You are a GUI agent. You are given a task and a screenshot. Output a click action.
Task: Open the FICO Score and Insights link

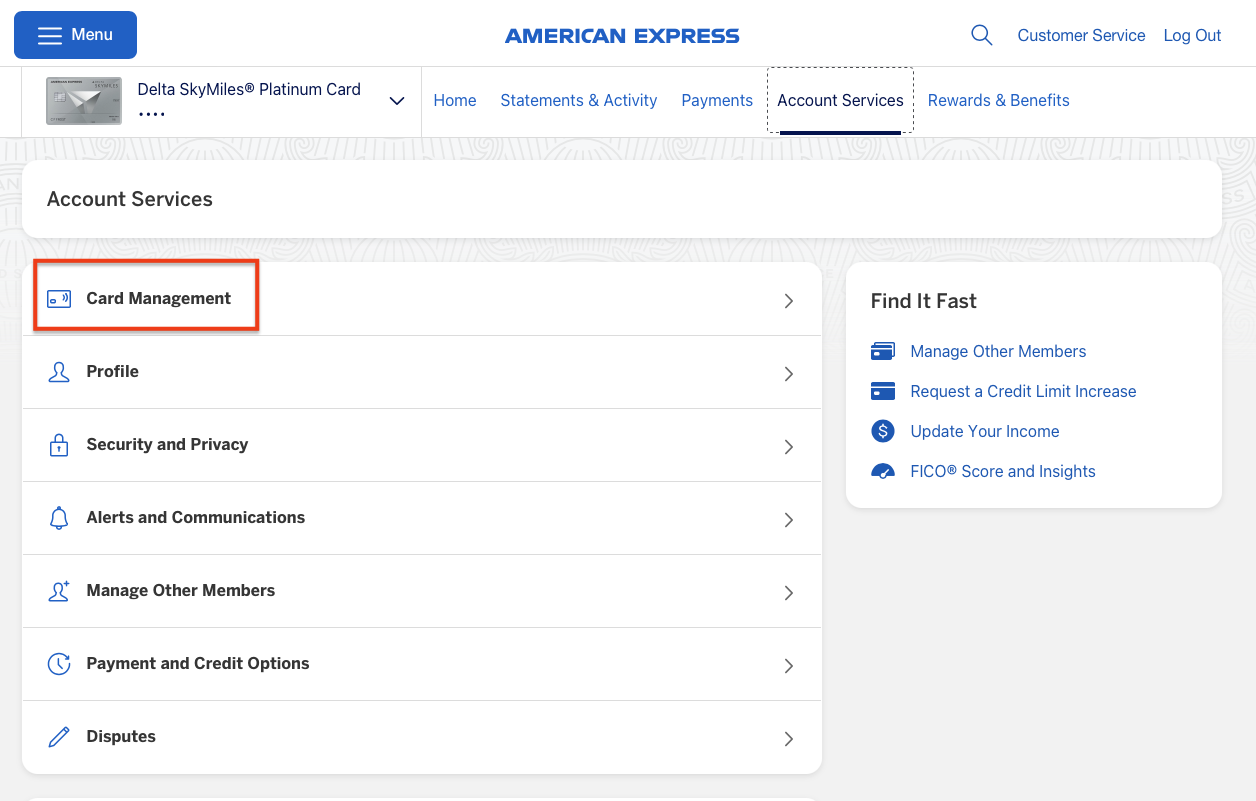(x=1003, y=471)
